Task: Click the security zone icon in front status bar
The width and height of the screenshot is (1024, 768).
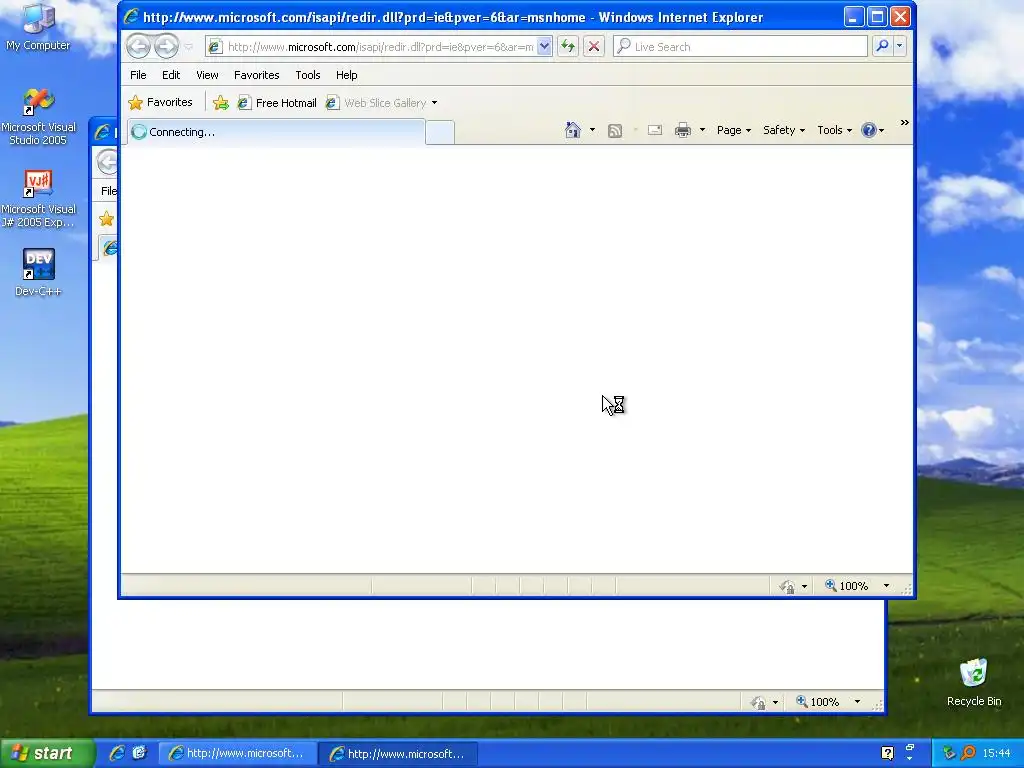Action: click(x=788, y=586)
